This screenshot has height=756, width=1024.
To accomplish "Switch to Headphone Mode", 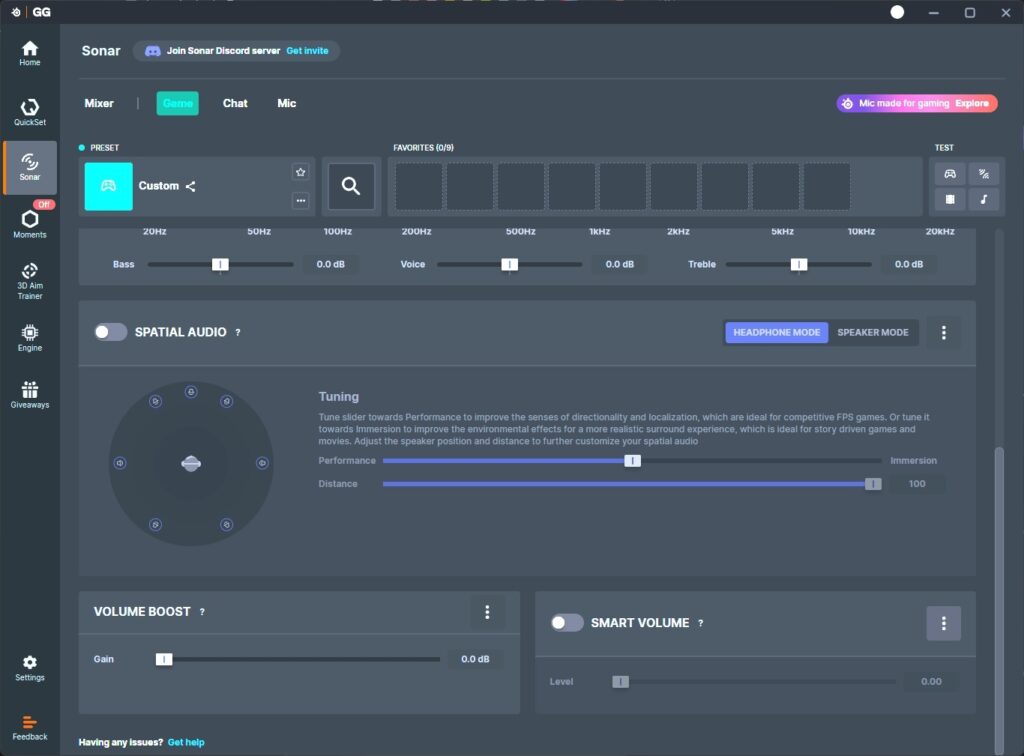I will 776,332.
